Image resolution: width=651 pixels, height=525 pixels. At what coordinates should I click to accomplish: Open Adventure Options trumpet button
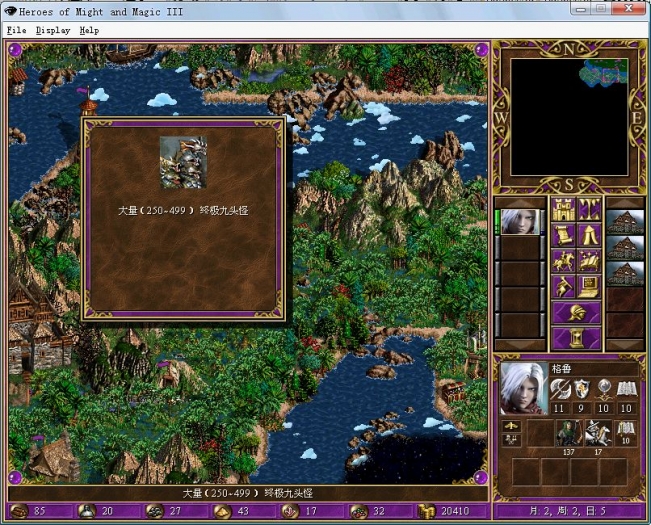pyautogui.click(x=563, y=288)
